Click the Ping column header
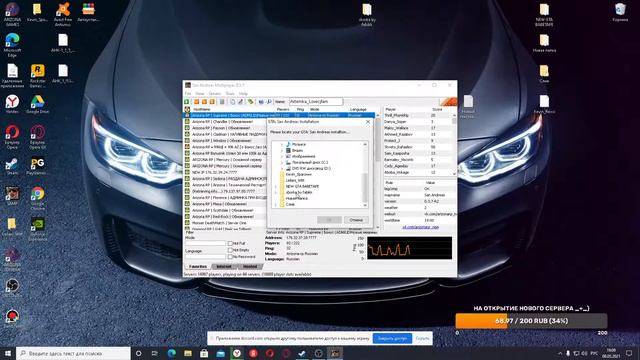The width and height of the screenshot is (640, 360). tap(300, 109)
